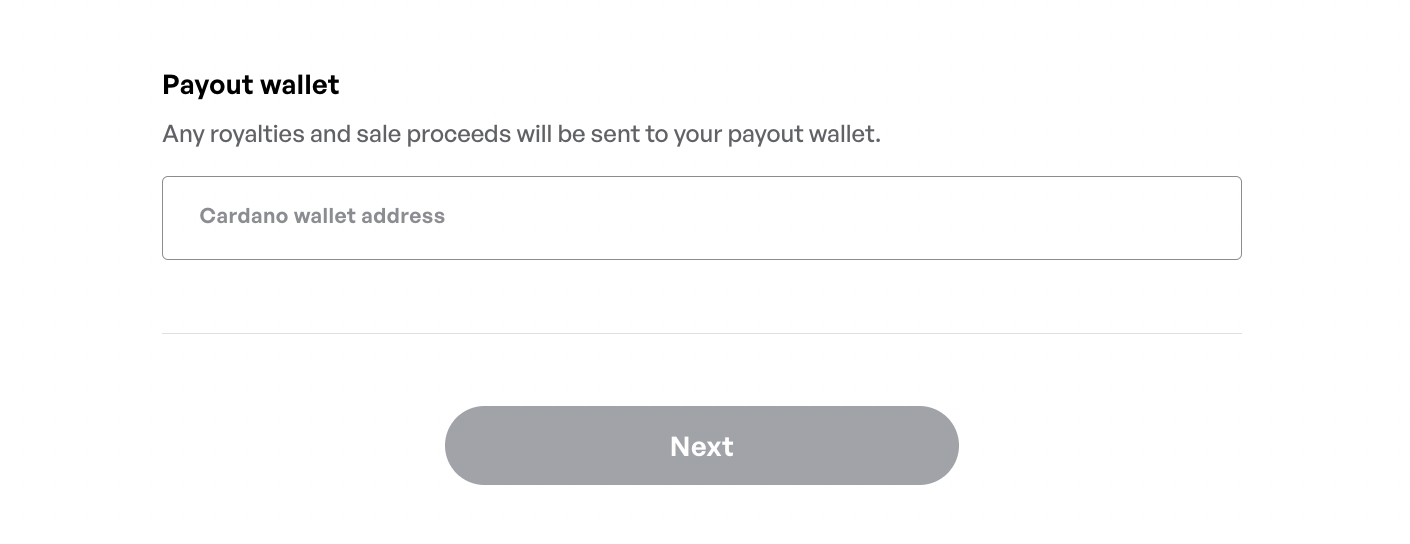
Task: Click the "Payout wallet" heading
Action: (x=250, y=85)
